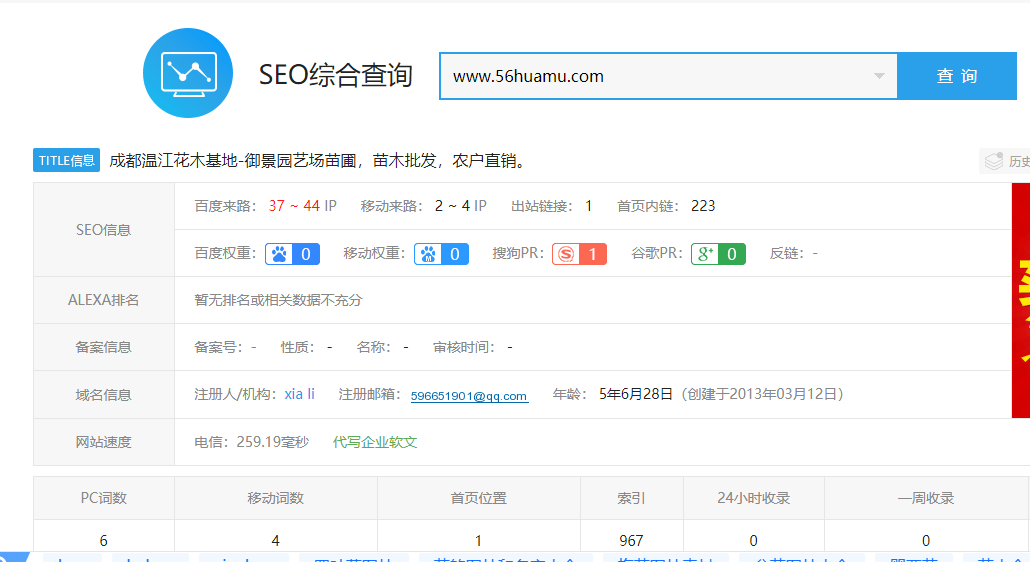Click the PC词数 value 6
This screenshot has width=1030, height=562.
coord(104,541)
